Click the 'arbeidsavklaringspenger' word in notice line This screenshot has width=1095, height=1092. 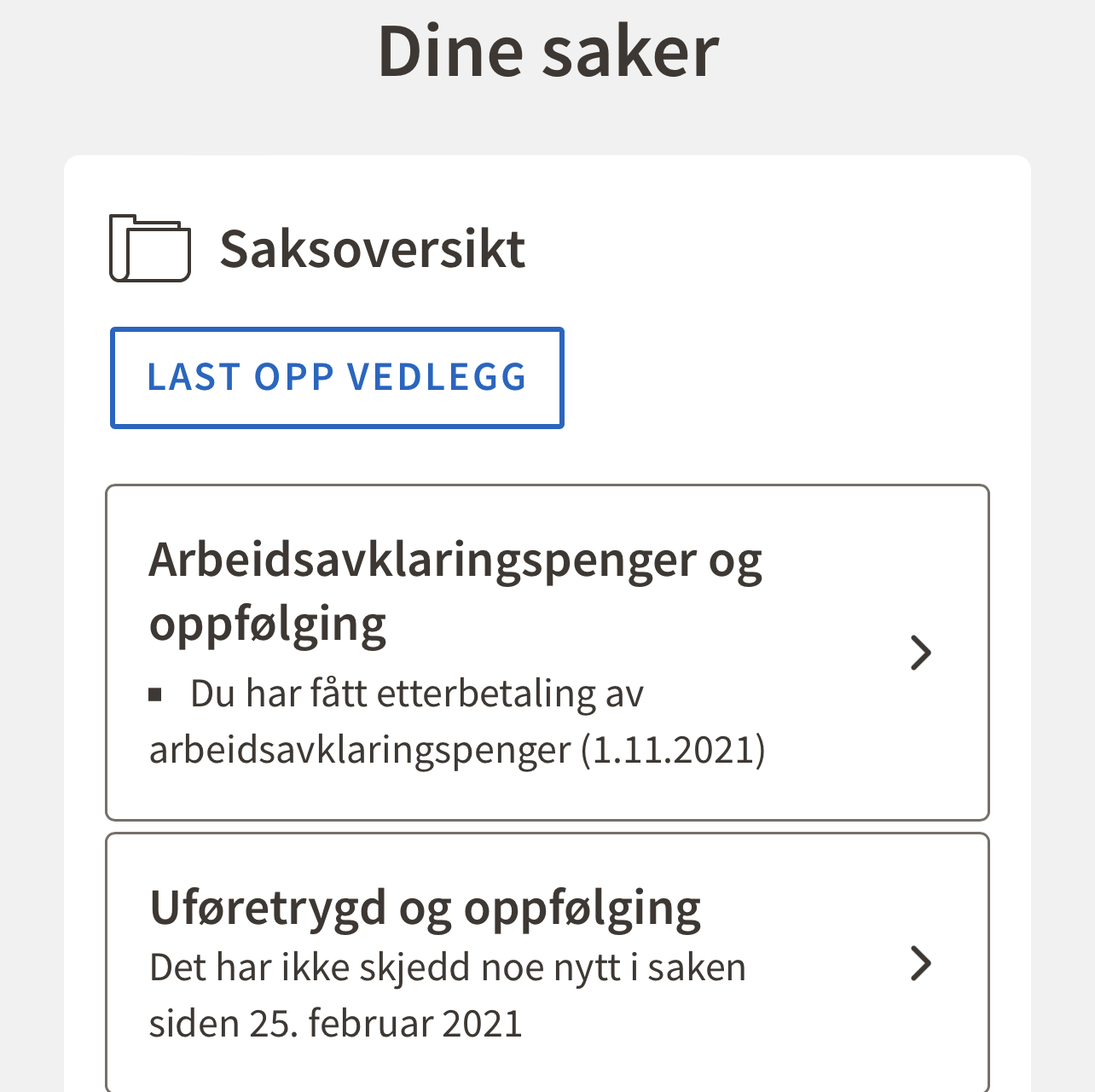[360, 752]
